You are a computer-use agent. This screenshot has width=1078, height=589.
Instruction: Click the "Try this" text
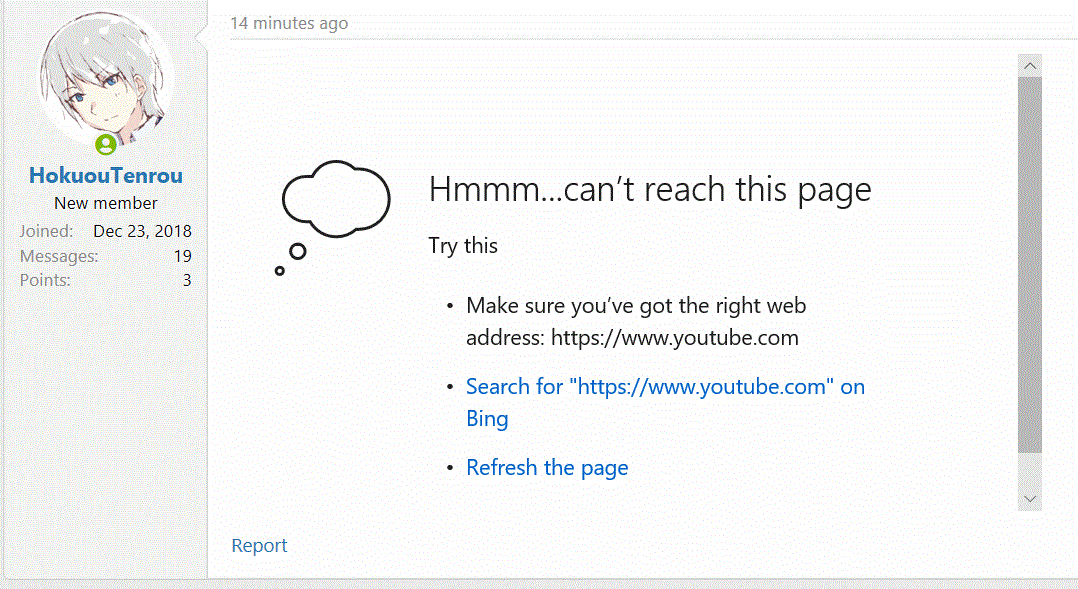point(463,245)
